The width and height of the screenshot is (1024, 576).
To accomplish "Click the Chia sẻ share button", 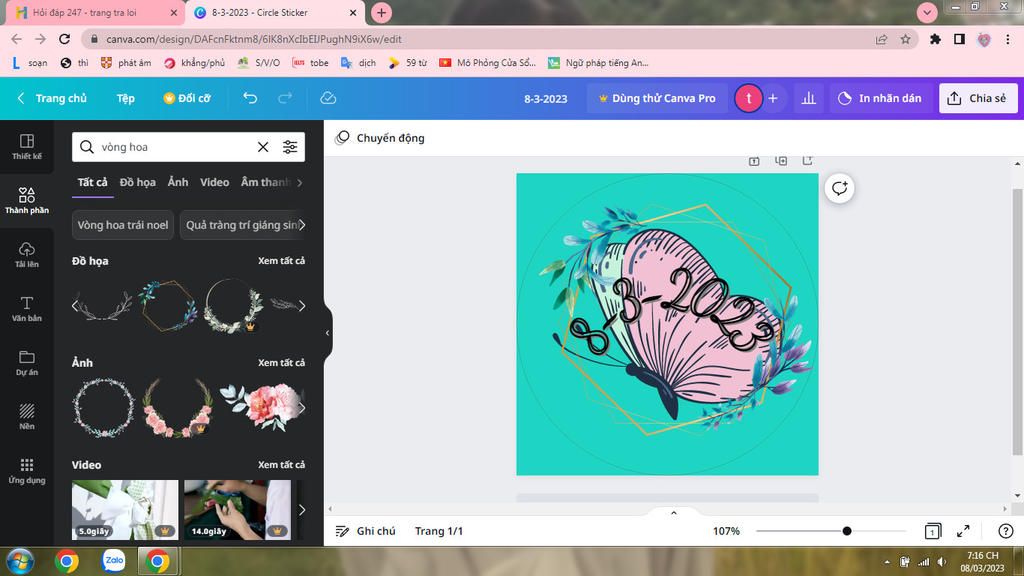I will (x=978, y=98).
